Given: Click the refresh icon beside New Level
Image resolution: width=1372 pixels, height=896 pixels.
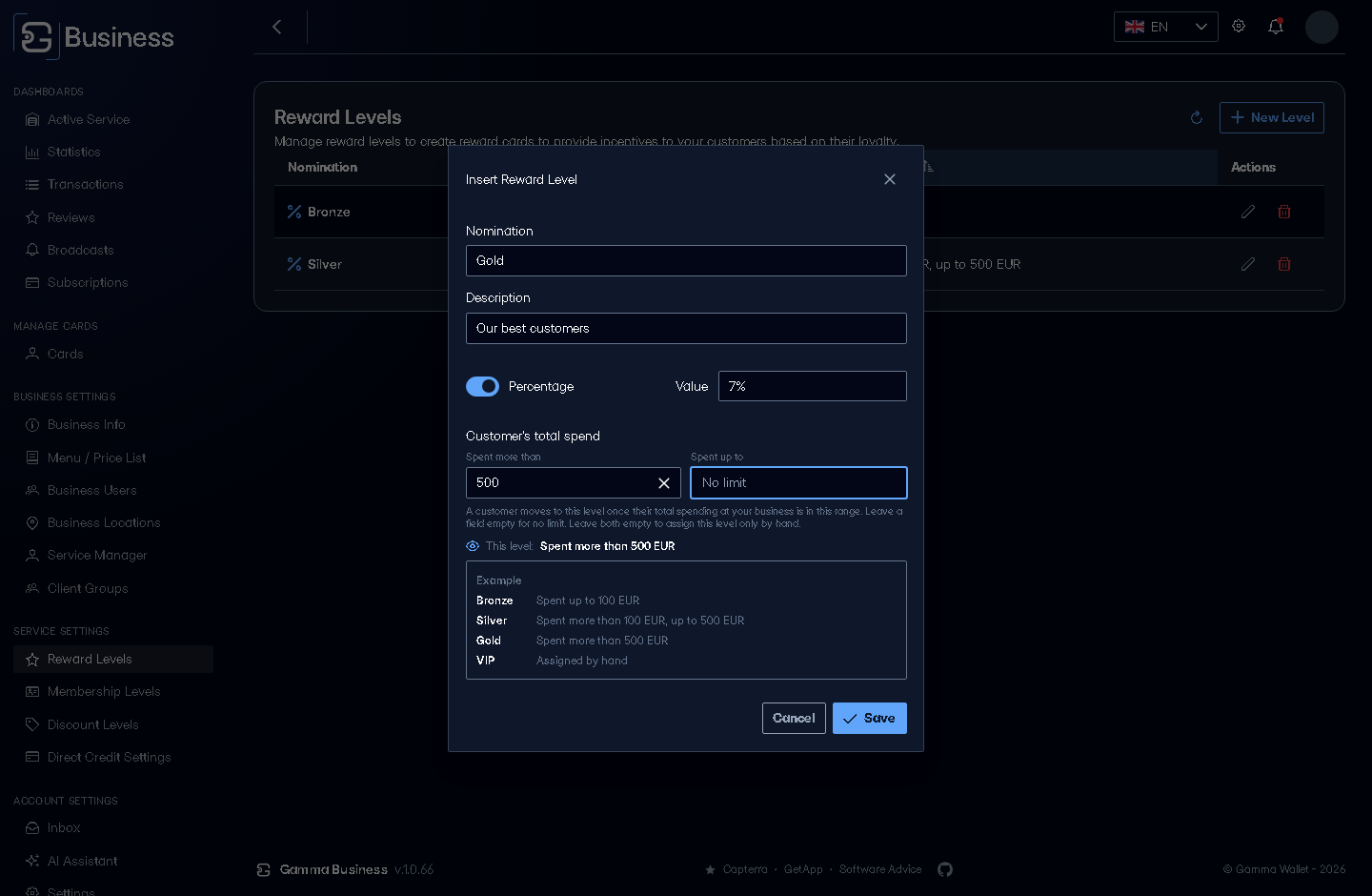Looking at the screenshot, I should pos(1197,117).
